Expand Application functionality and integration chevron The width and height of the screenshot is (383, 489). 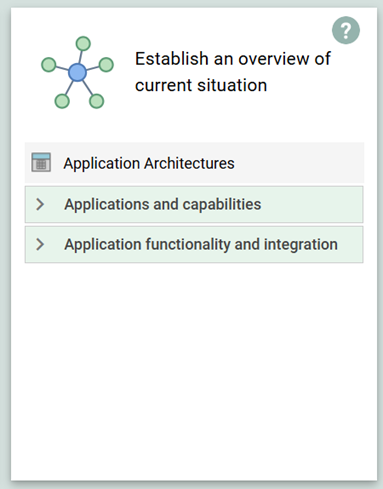(x=40, y=244)
